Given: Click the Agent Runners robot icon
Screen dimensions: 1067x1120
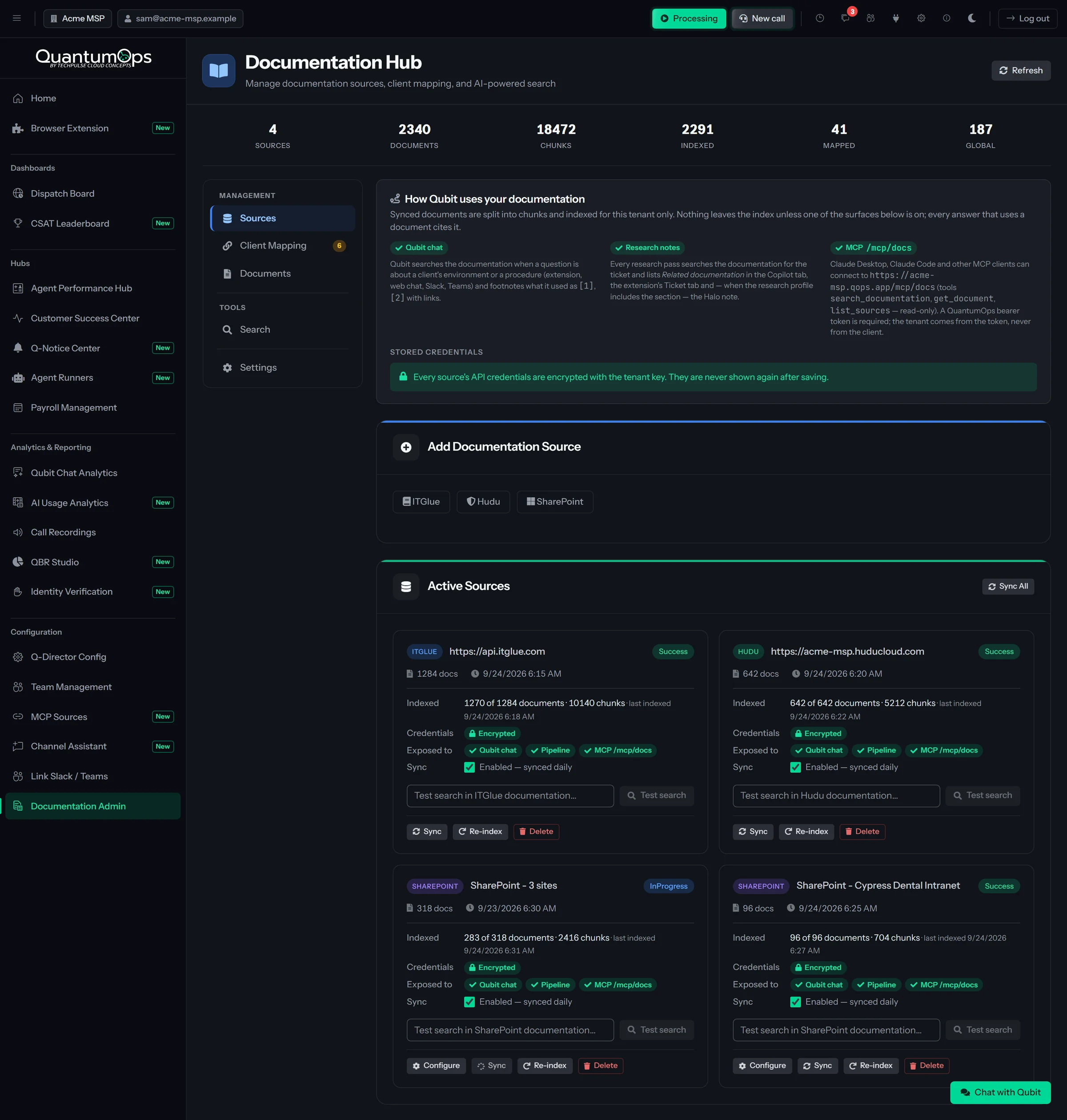Looking at the screenshot, I should click(x=18, y=377).
